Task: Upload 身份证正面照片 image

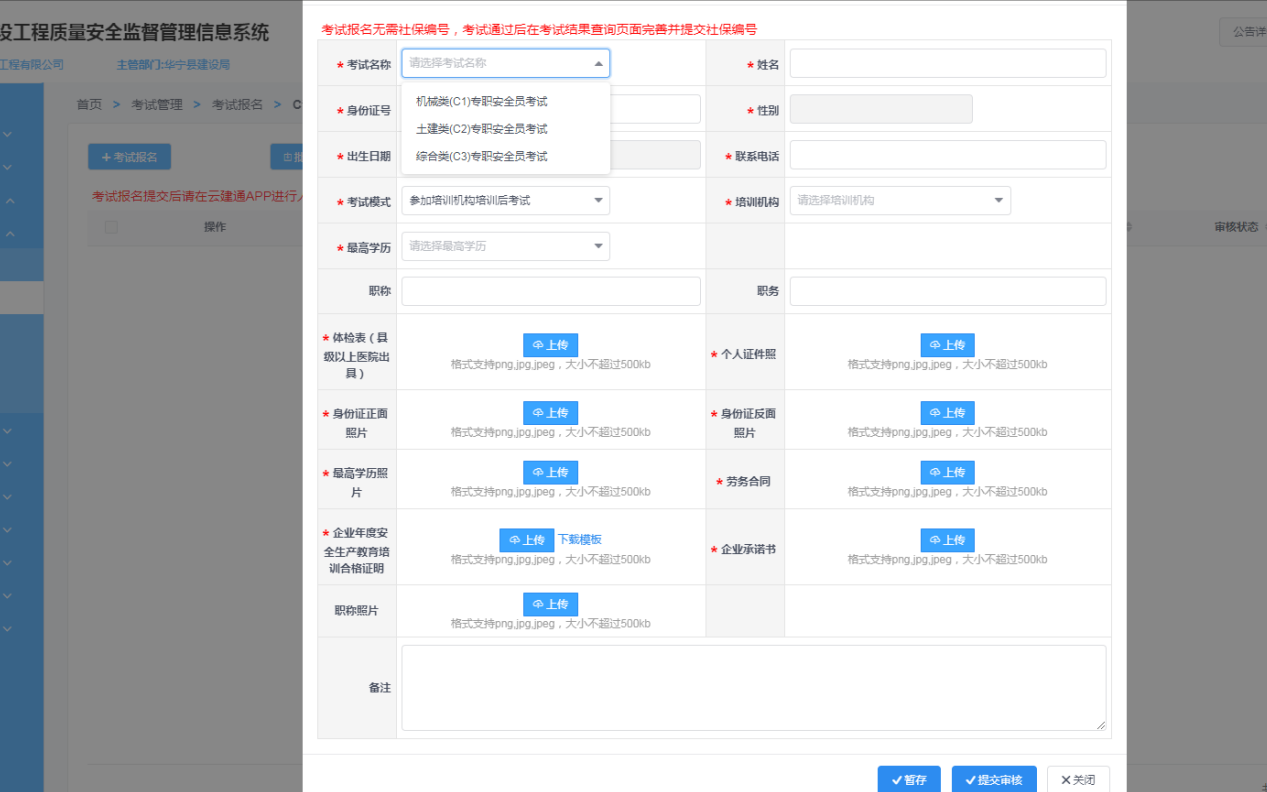Action: coord(550,413)
